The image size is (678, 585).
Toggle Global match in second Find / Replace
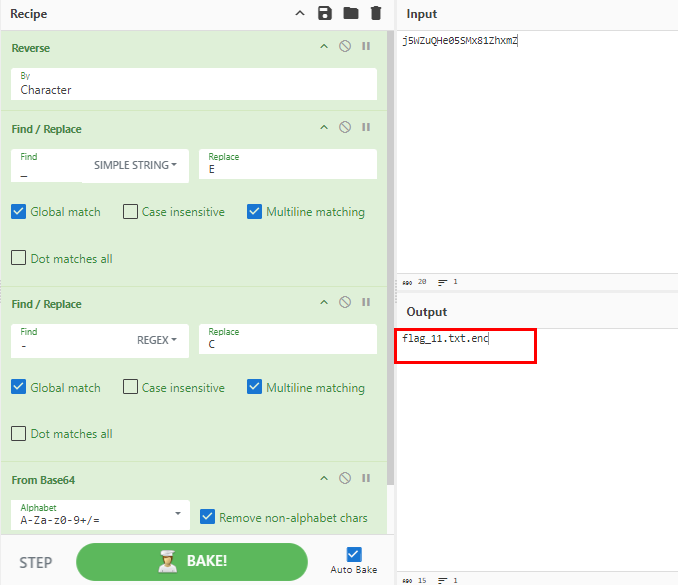tap(18, 387)
